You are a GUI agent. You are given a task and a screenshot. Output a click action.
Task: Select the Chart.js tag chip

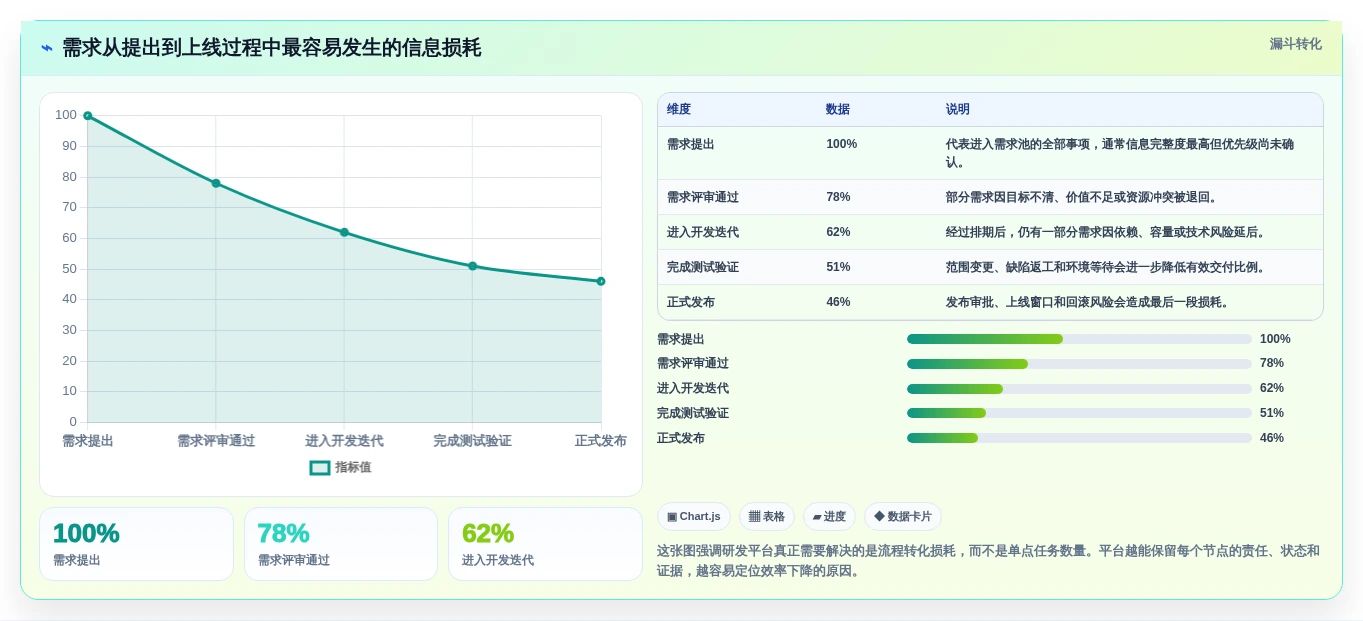694,516
